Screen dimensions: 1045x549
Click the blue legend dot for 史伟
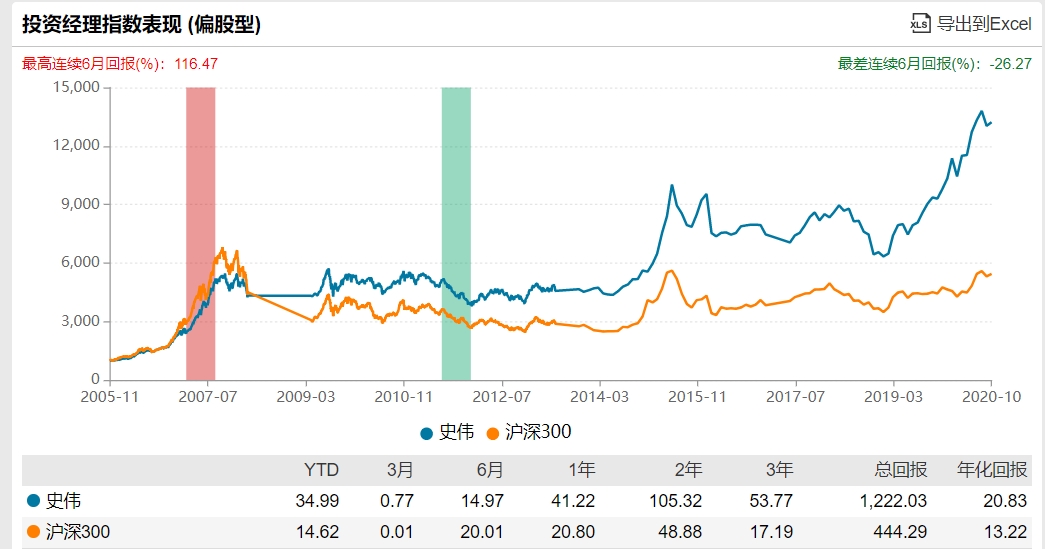(x=427, y=434)
